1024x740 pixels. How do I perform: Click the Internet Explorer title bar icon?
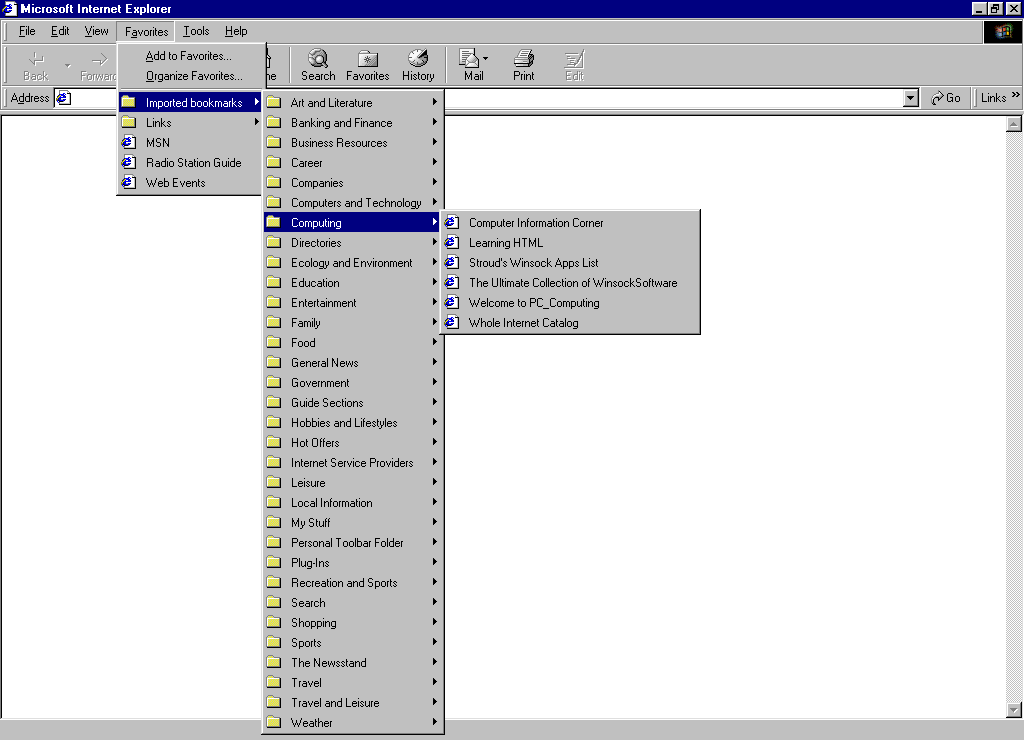point(9,8)
